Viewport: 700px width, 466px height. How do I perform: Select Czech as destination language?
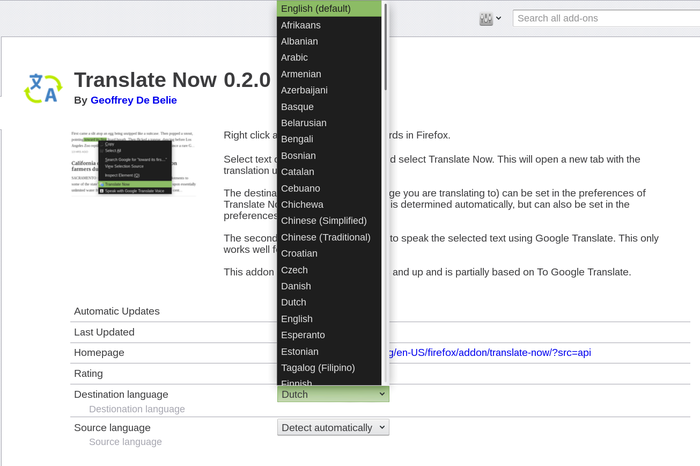tap(329, 270)
